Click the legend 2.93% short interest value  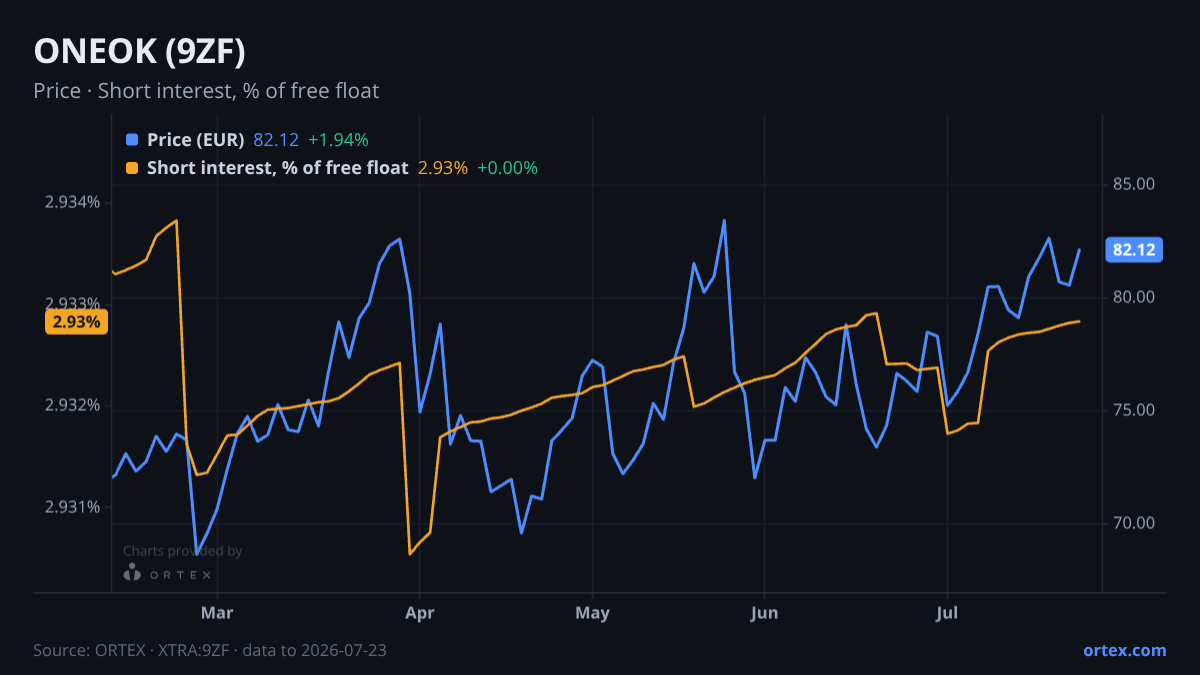pyautogui.click(x=442, y=168)
